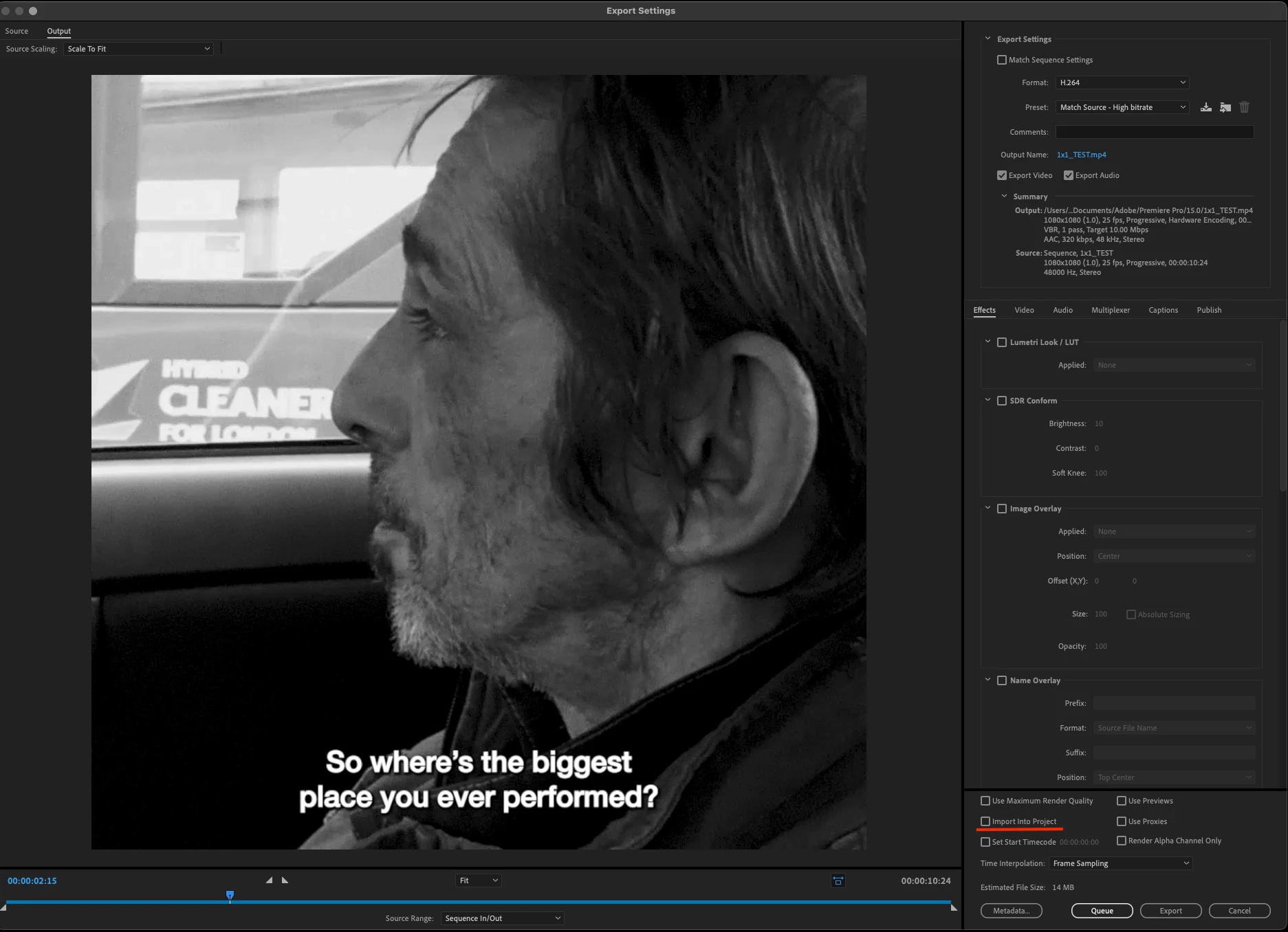The image size is (1288, 932).
Task: Click the Set In Point triangle
Action: pos(269,880)
